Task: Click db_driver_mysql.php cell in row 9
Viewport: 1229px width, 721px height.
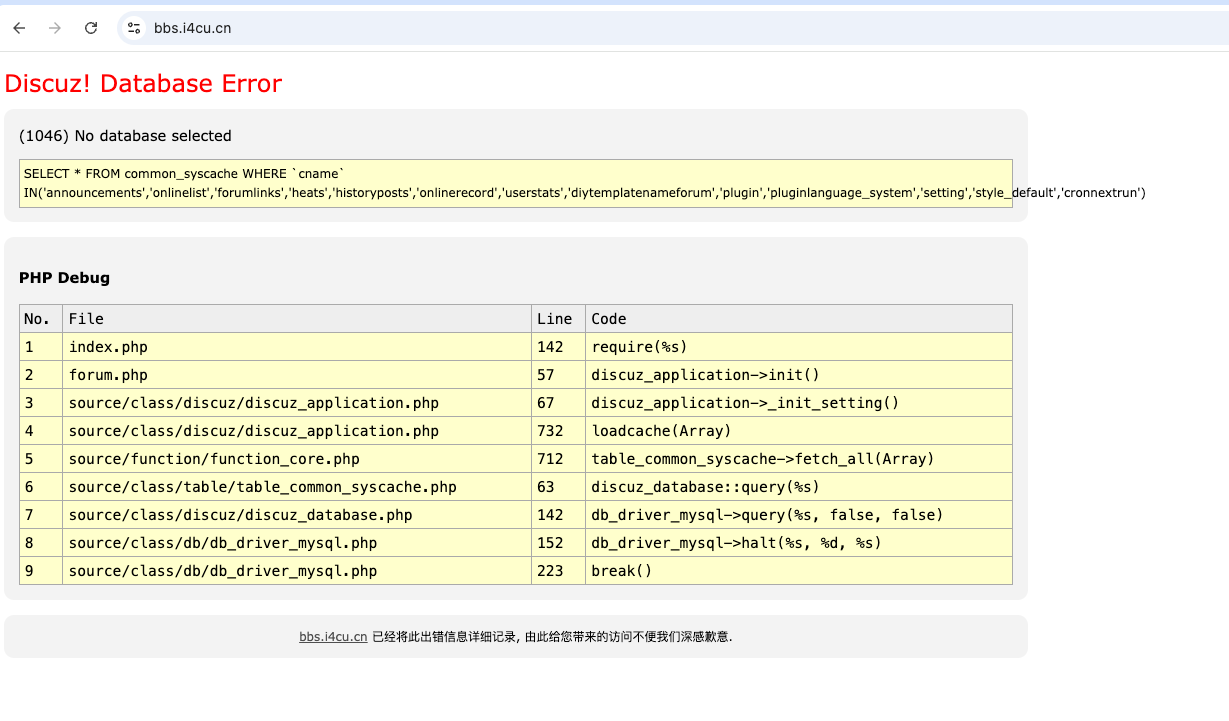Action: tap(297, 571)
